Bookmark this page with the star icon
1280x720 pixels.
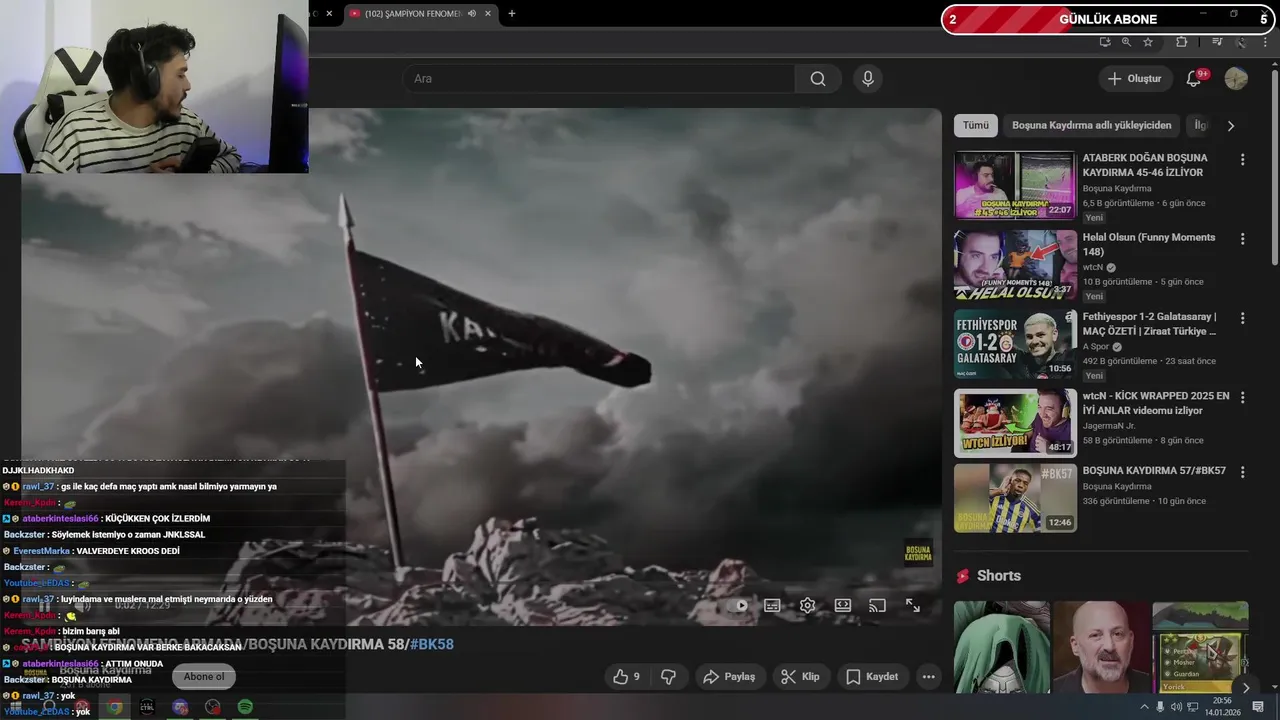tap(1148, 42)
